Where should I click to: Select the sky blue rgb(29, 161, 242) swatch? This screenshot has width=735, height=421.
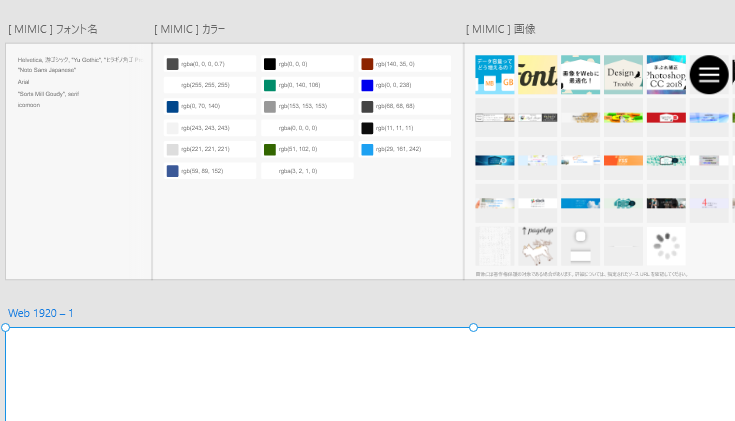tap(367, 149)
